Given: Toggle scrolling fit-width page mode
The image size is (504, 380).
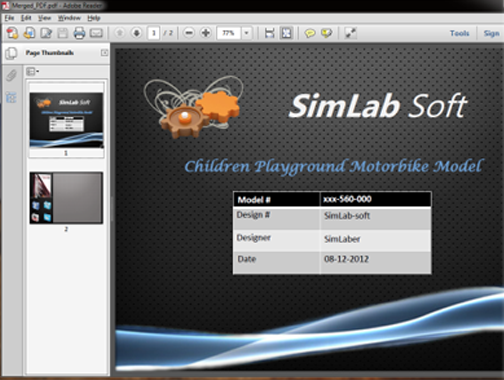Looking at the screenshot, I should [x=269, y=33].
